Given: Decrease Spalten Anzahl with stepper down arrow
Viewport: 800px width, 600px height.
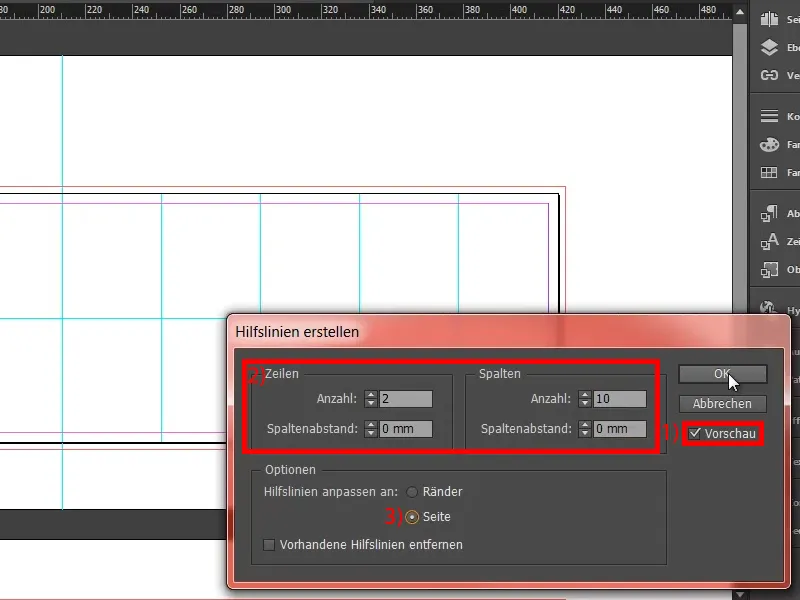Looking at the screenshot, I should (x=585, y=403).
